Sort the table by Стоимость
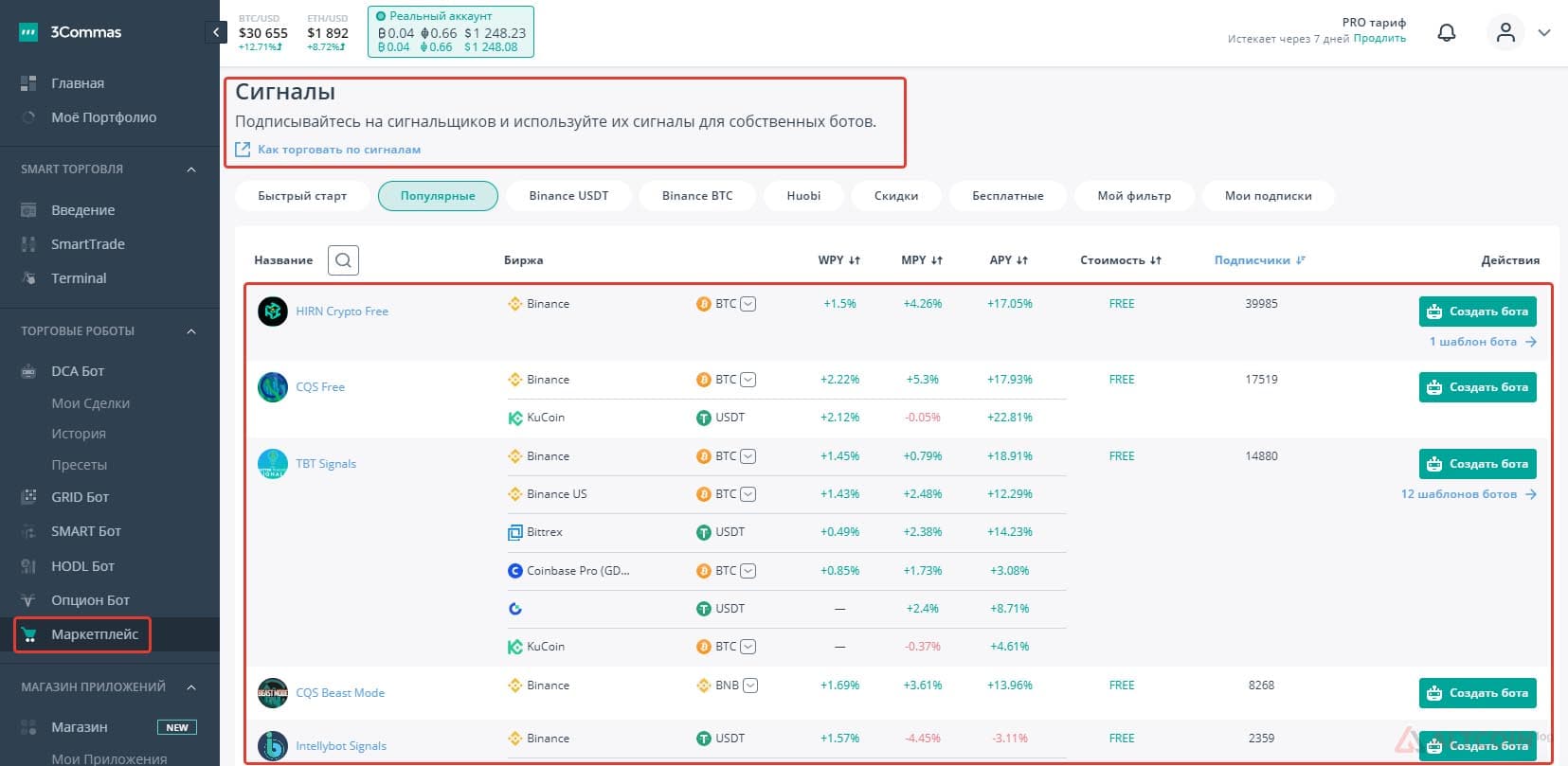 coord(1121,260)
